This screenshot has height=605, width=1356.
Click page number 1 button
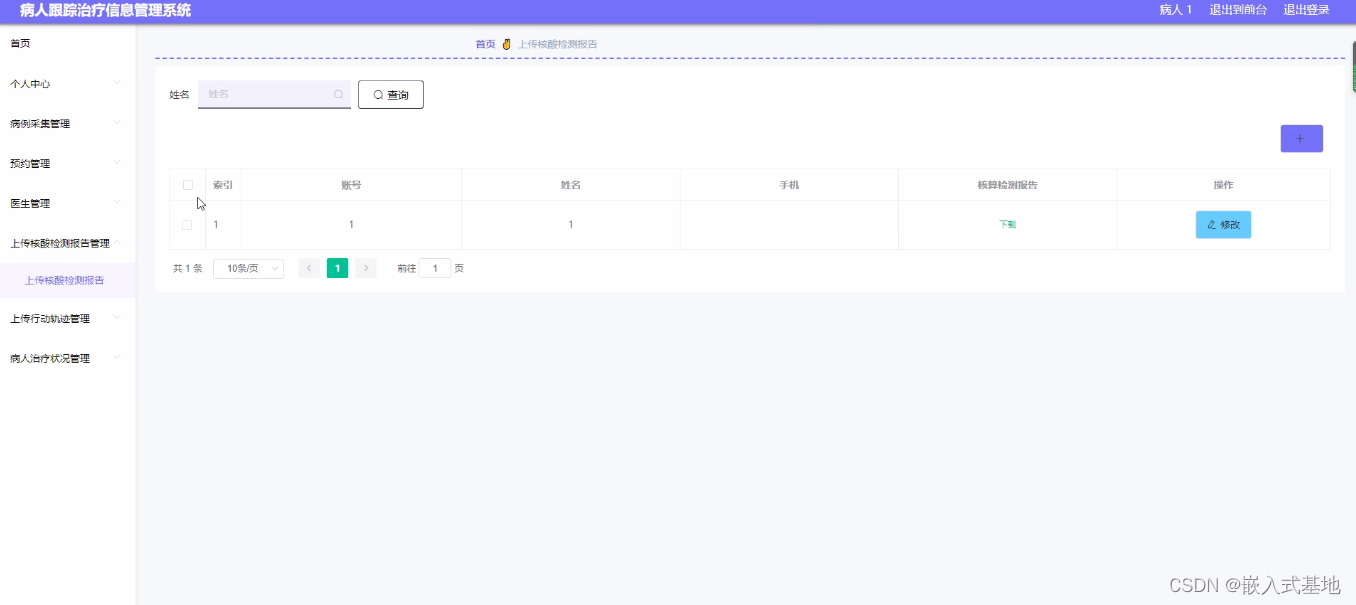[x=337, y=268]
